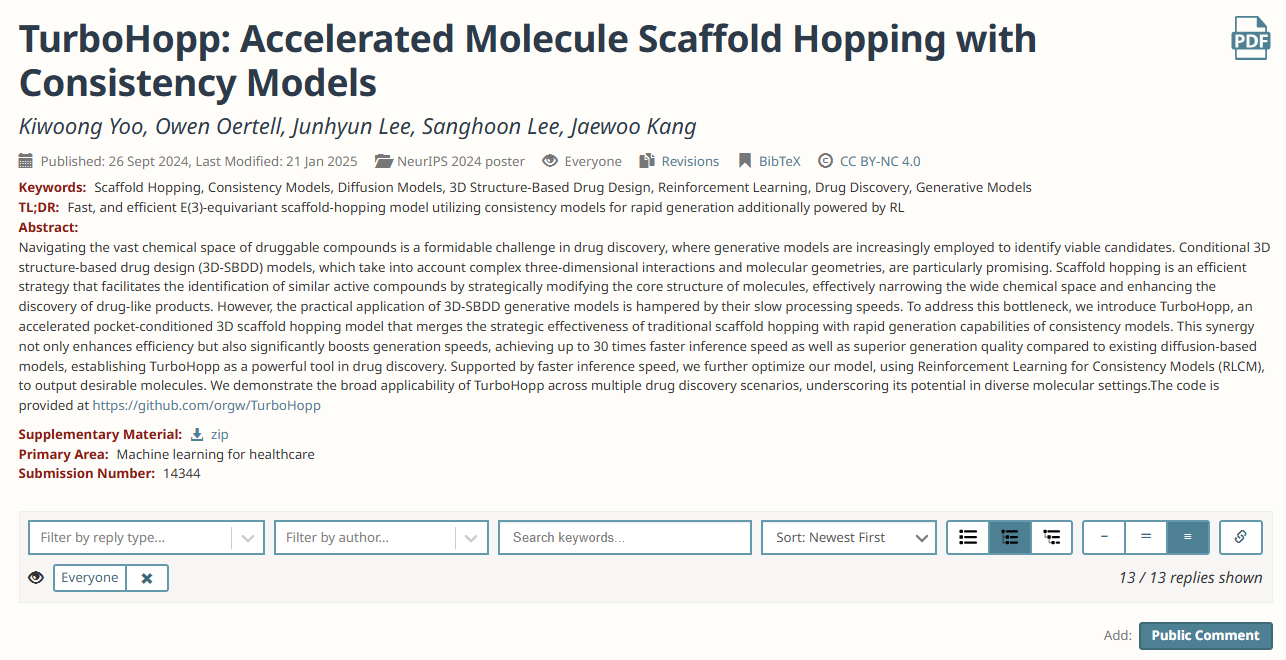Collapse replies with the minus button
This screenshot has width=1286, height=660.
[x=1104, y=537]
